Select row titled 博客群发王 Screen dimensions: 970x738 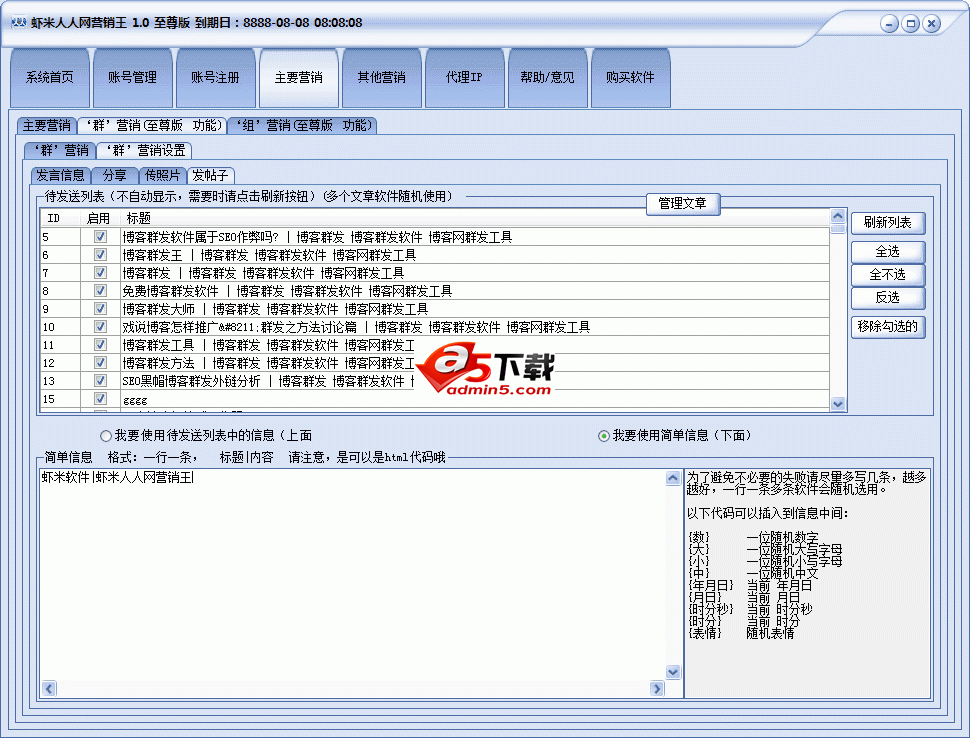[x=435, y=255]
